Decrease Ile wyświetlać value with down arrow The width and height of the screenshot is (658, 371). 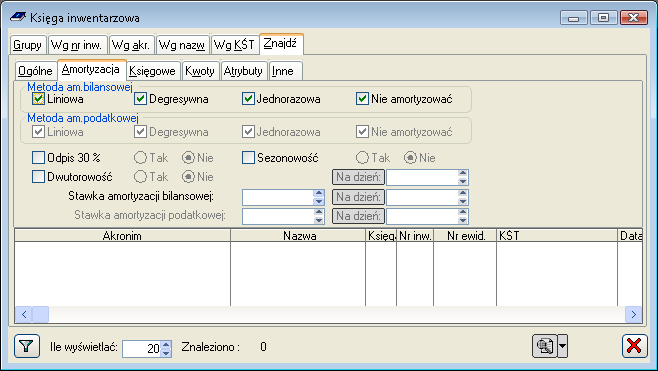tap(166, 353)
